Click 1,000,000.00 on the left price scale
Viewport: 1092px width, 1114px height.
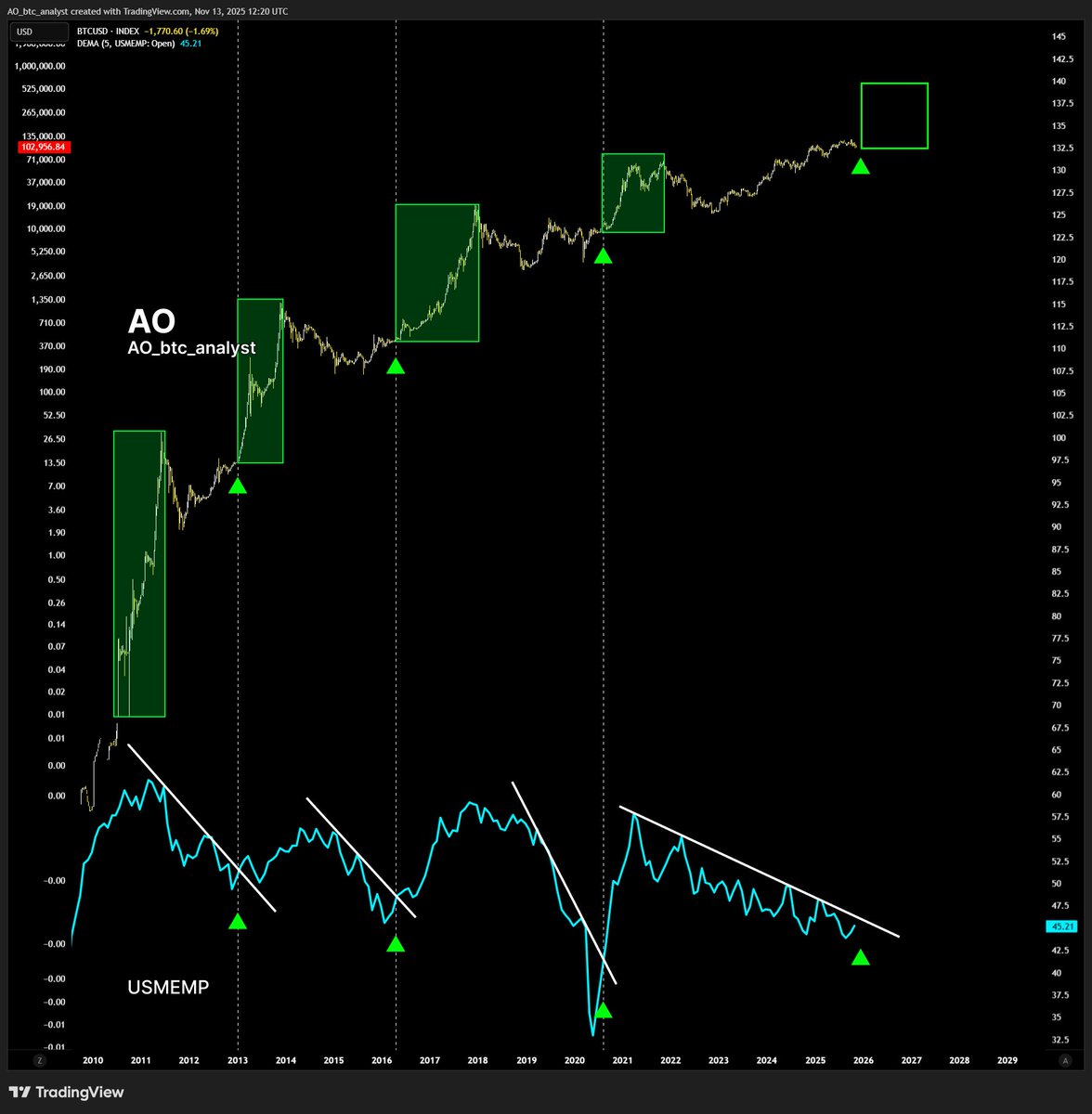[41, 66]
